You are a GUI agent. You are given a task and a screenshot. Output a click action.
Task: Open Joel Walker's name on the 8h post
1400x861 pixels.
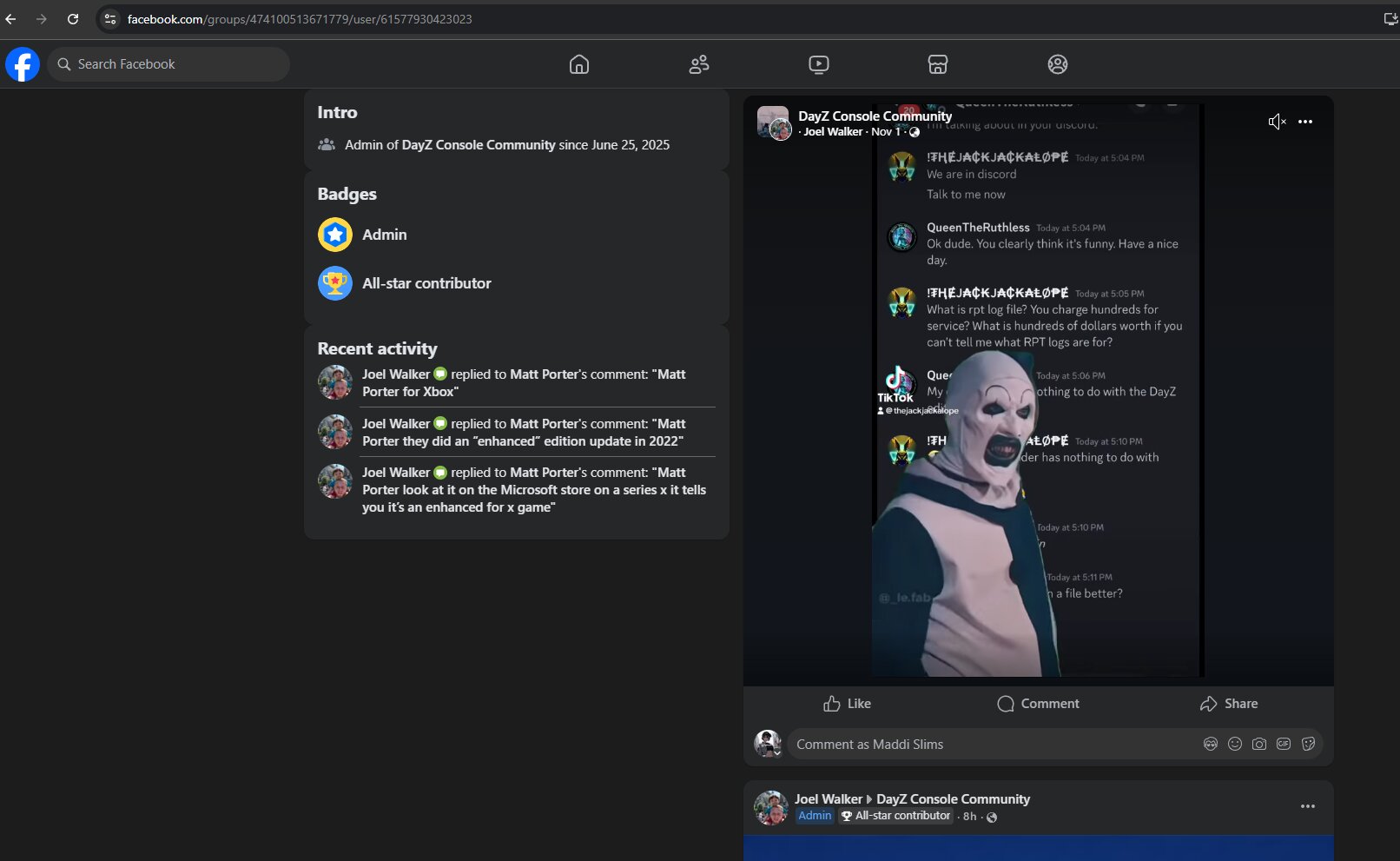tap(829, 799)
